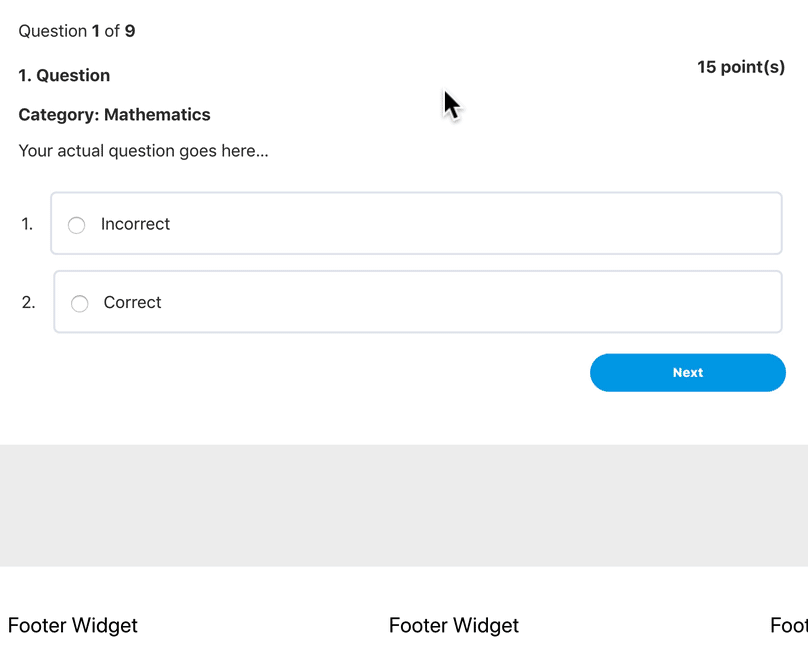The width and height of the screenshot is (808, 672).
Task: Select the "Incorrect" radio button
Action: coord(76,225)
